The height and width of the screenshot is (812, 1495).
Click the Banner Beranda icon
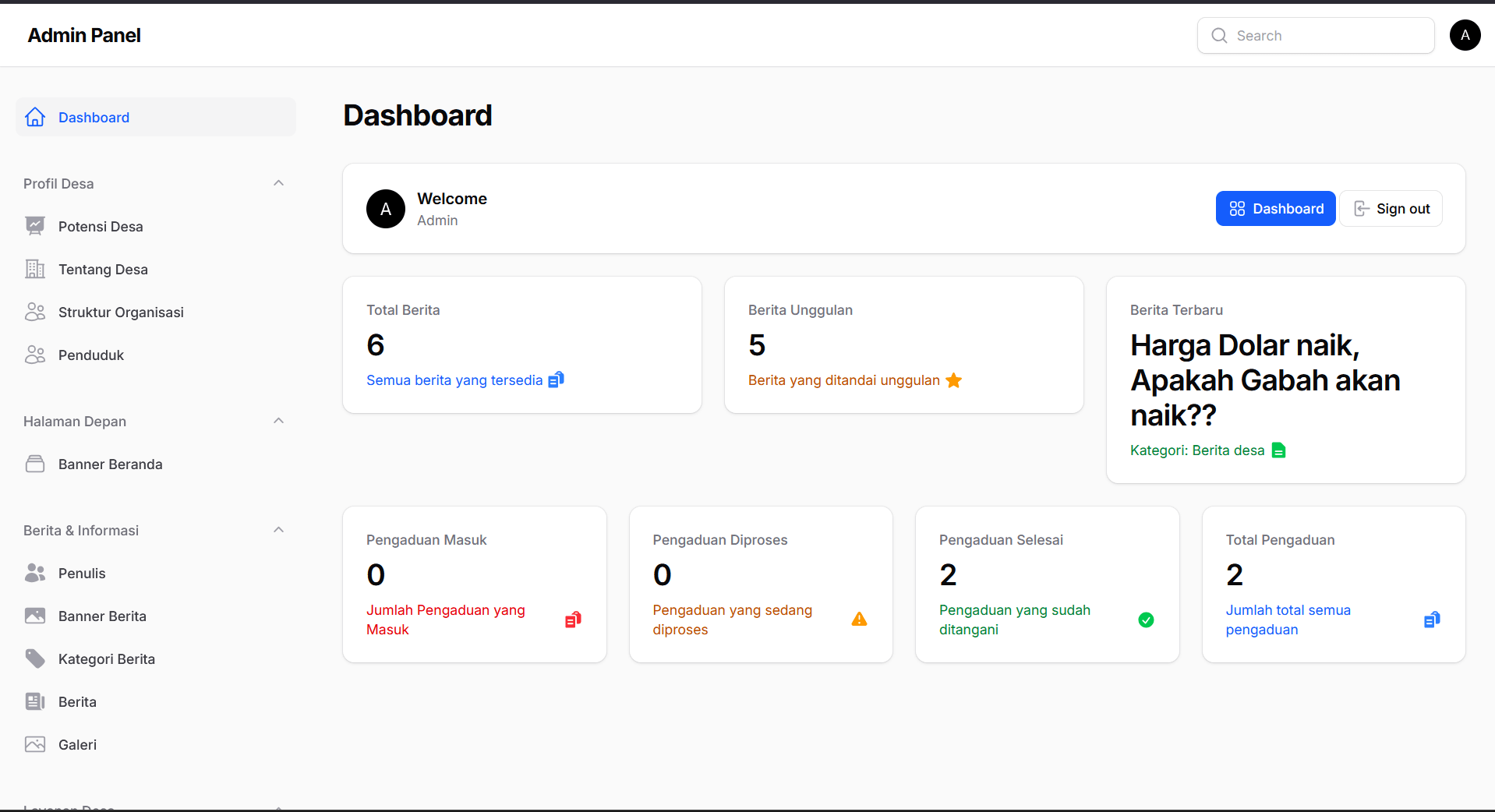pos(35,464)
